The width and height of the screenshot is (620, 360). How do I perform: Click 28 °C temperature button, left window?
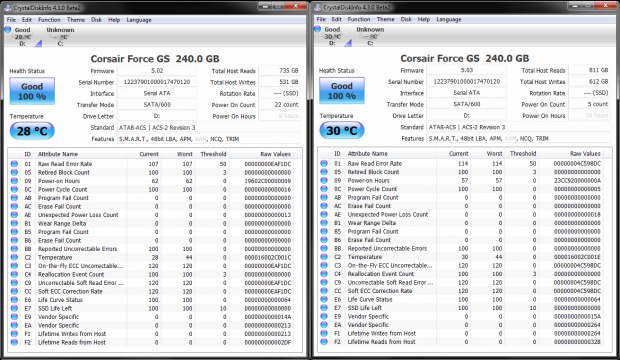pyautogui.click(x=32, y=131)
